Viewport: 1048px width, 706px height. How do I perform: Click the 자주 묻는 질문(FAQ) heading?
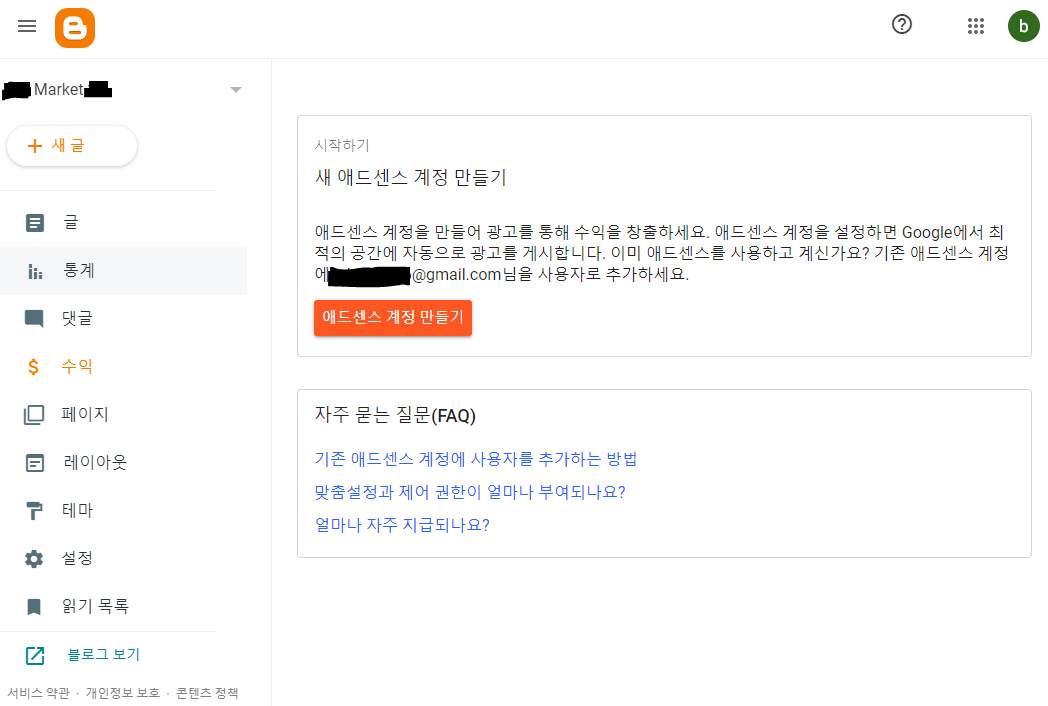coord(395,415)
